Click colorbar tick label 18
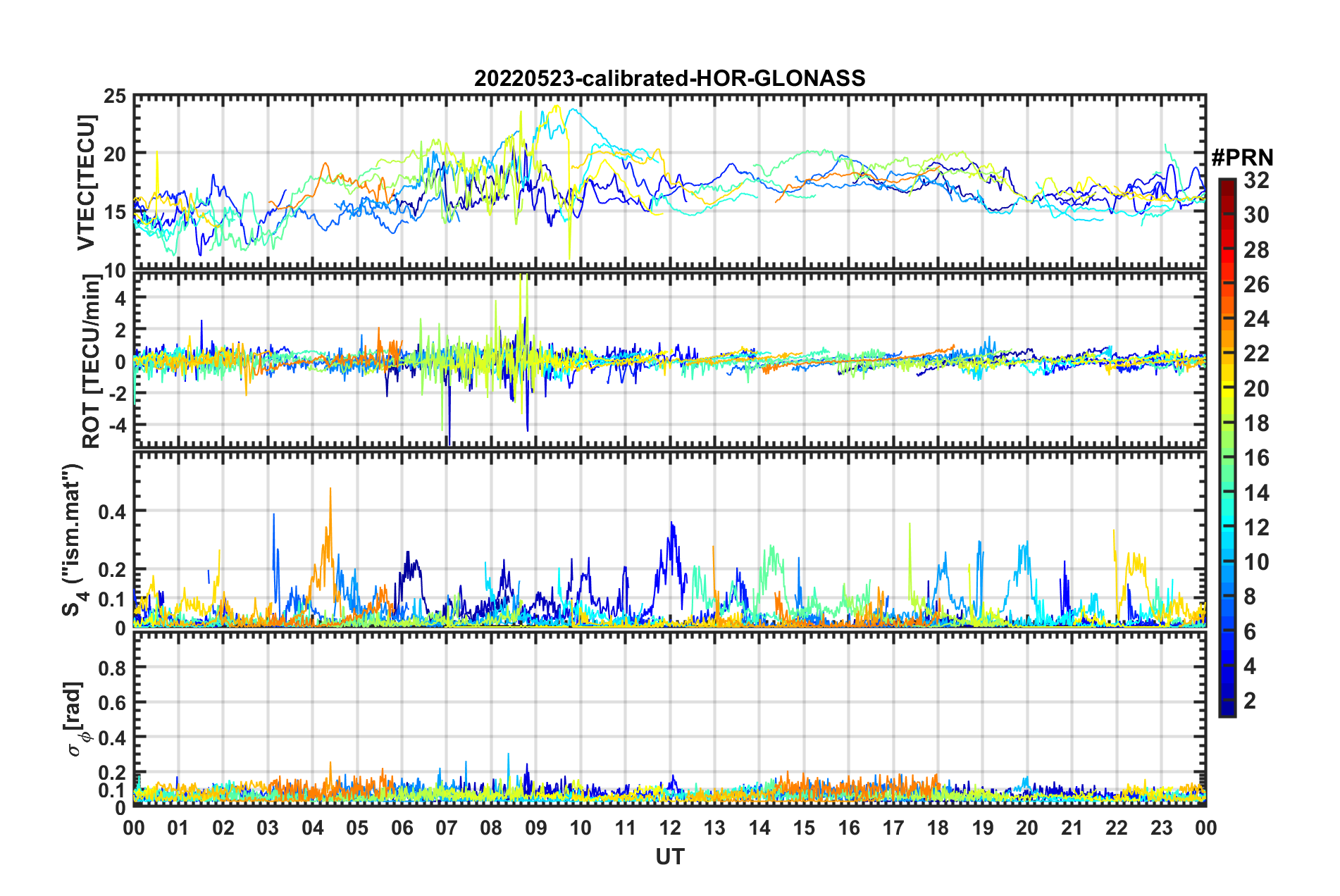Screen dimensions: 1340x896 tap(1257, 423)
